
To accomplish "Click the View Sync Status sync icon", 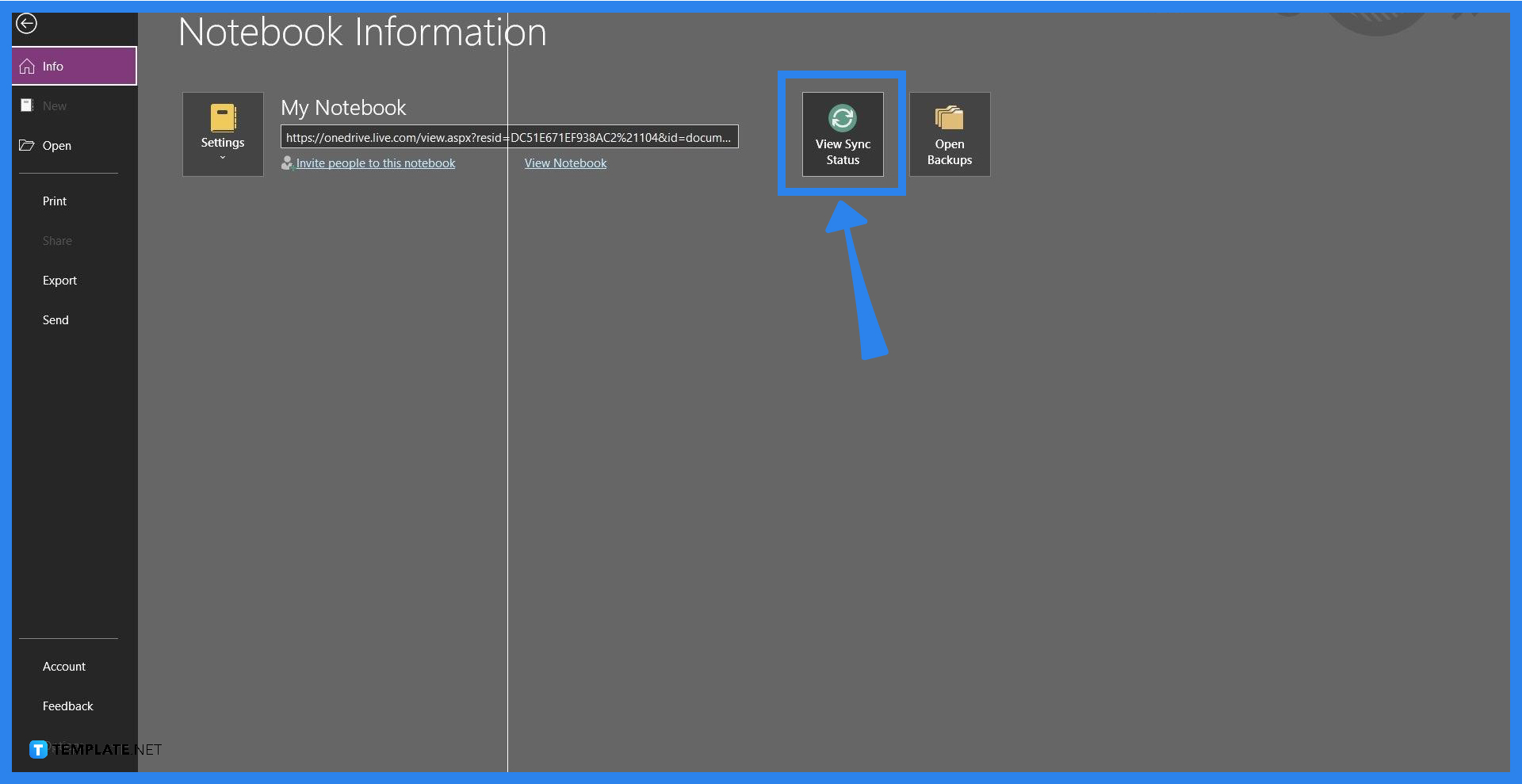I will pyautogui.click(x=842, y=117).
